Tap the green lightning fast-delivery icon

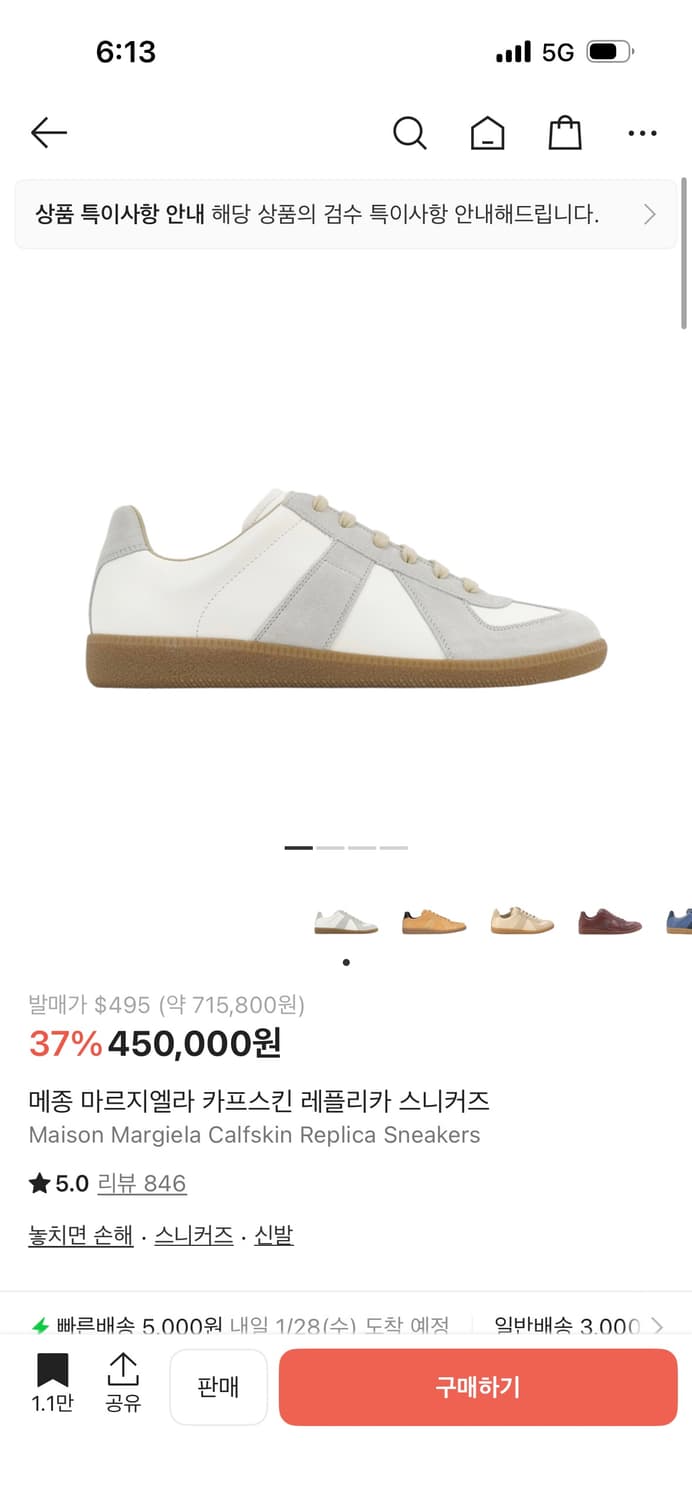click(40, 1326)
